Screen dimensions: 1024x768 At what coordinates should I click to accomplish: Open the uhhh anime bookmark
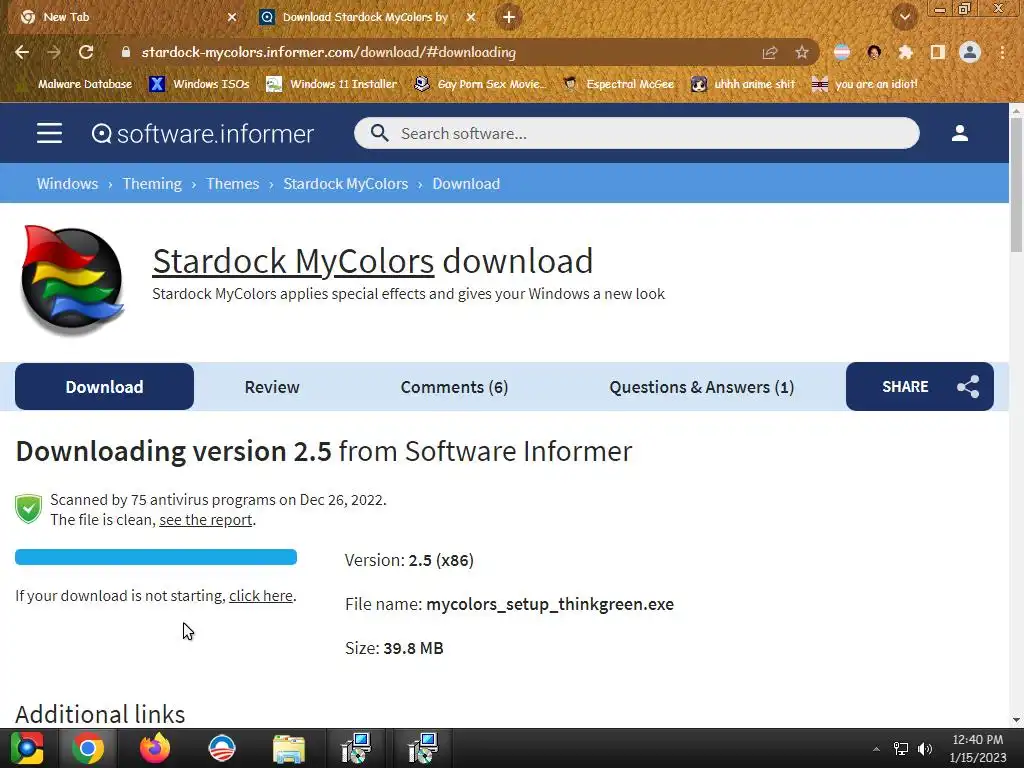point(743,84)
